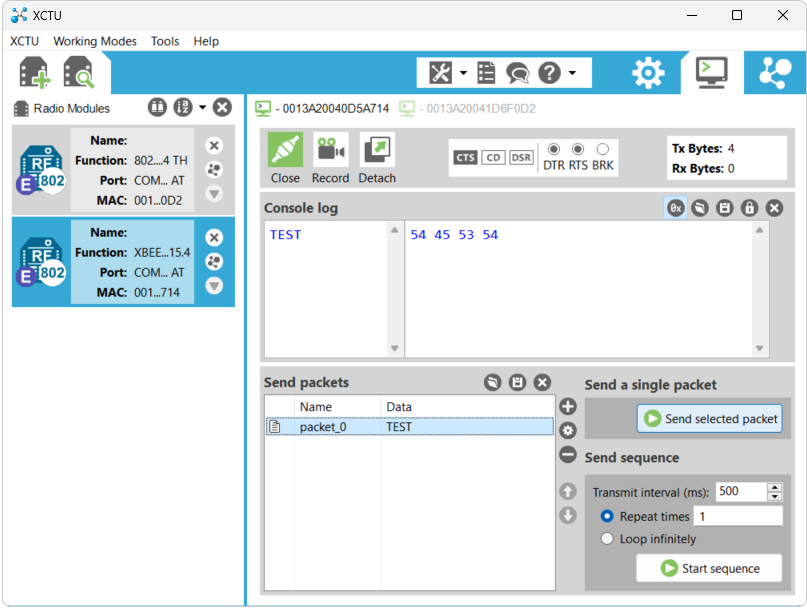
Task: Click the module info icon in Radio Modules header
Action: pos(157,108)
